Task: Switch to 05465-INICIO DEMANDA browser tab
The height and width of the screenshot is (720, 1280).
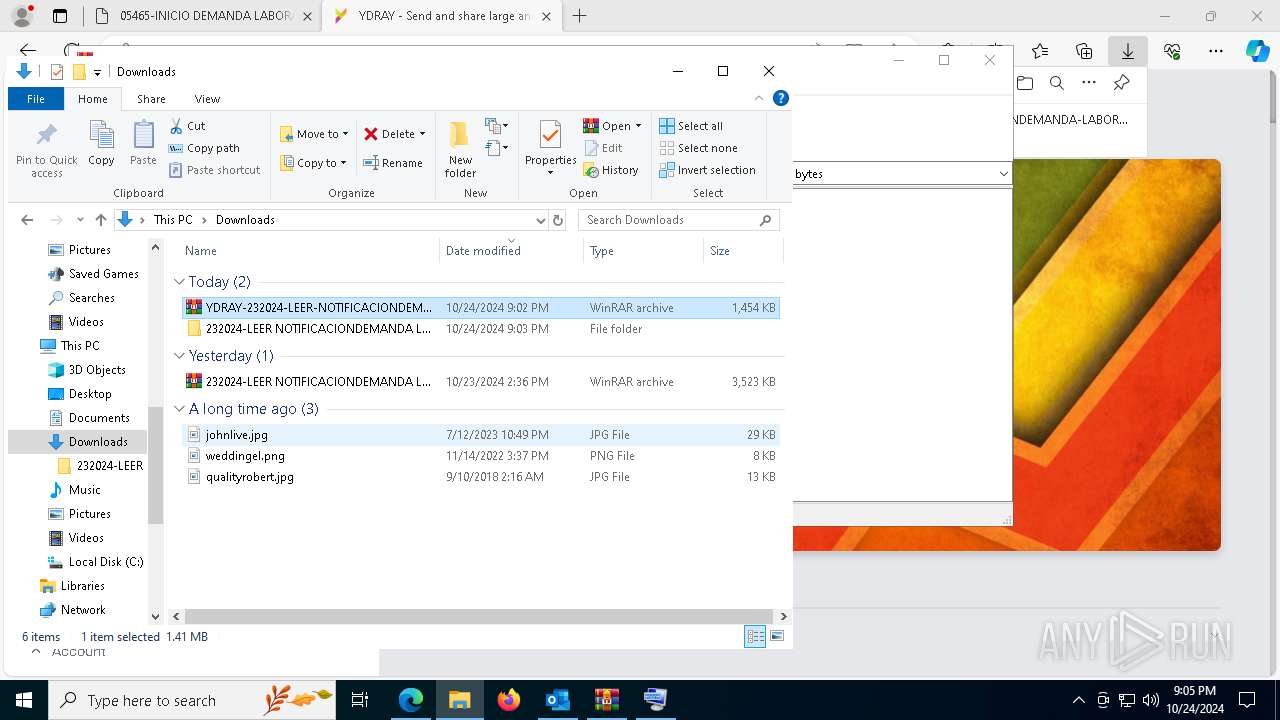Action: pyautogui.click(x=203, y=16)
